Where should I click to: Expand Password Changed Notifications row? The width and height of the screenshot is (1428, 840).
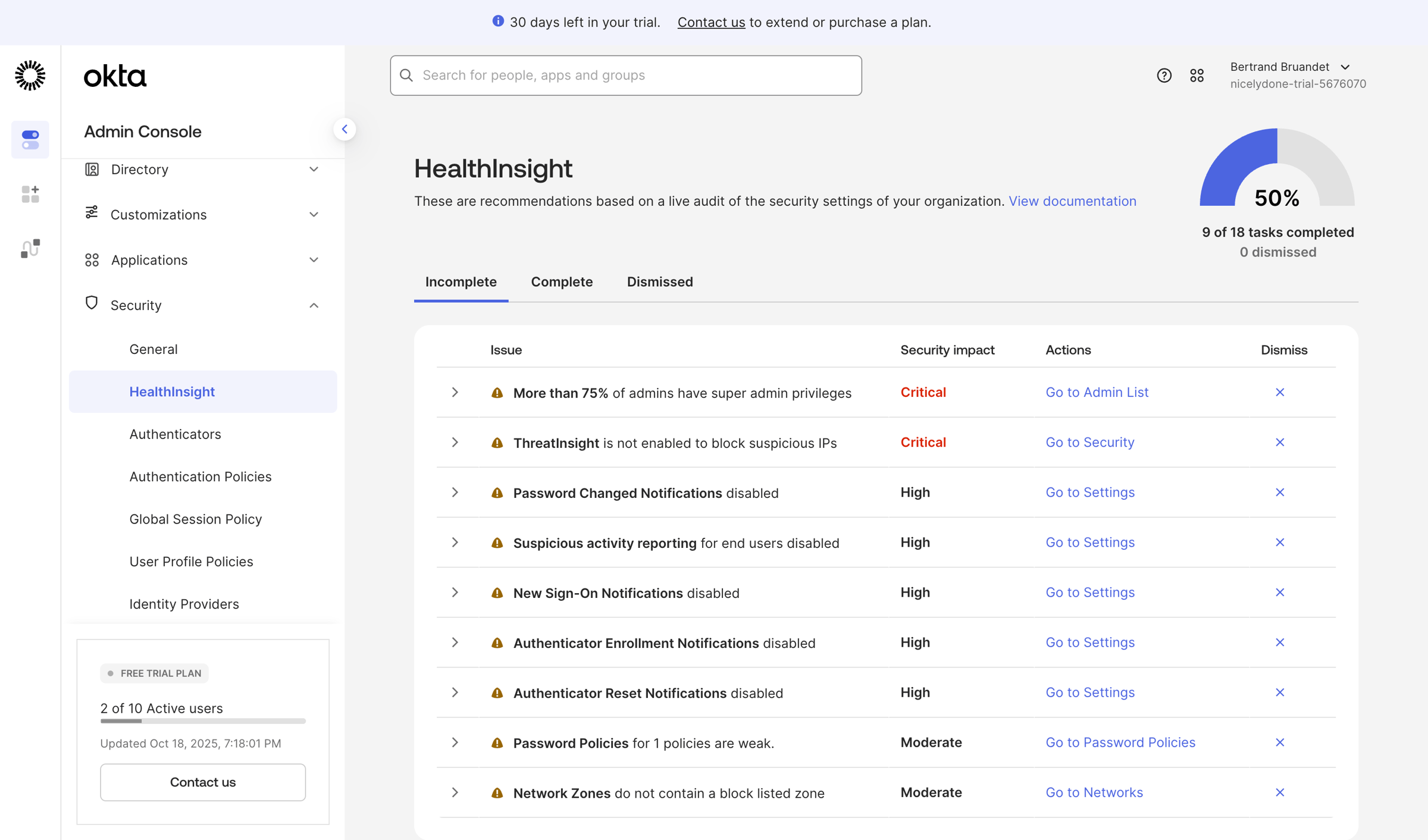(x=455, y=492)
